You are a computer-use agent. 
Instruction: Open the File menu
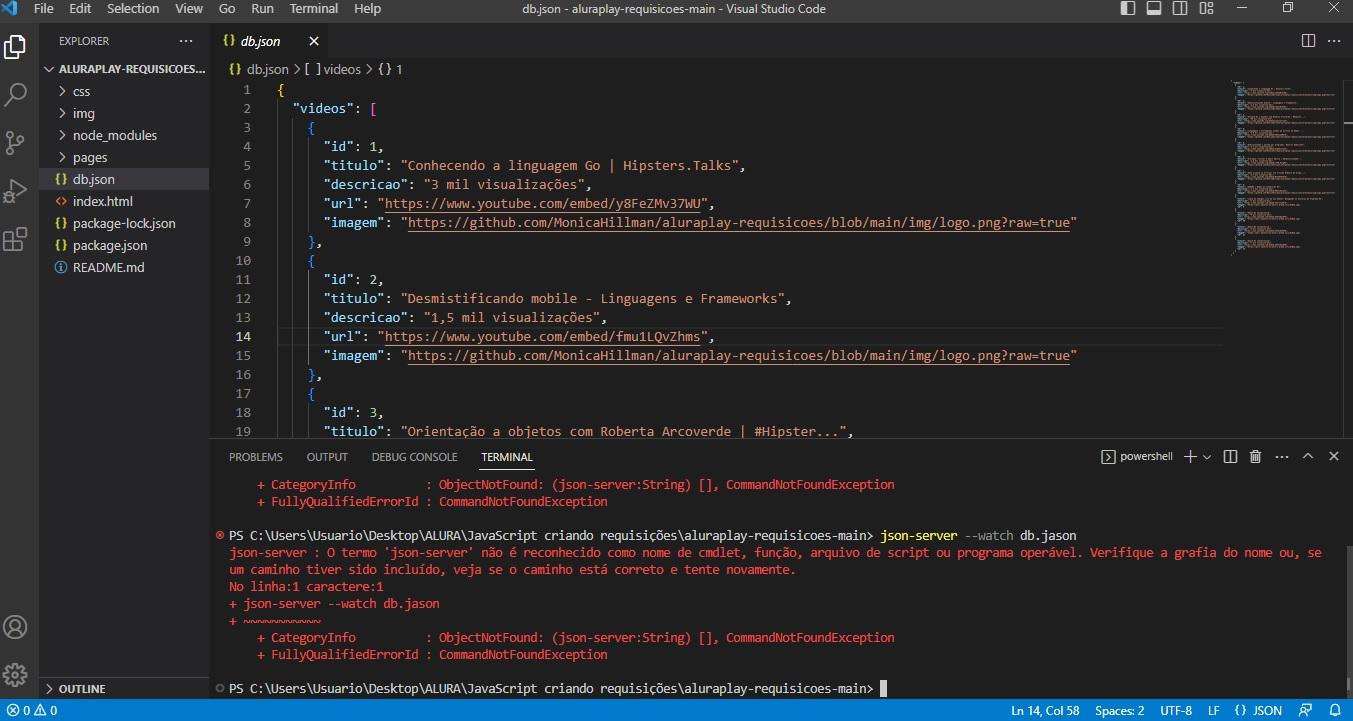pyautogui.click(x=43, y=8)
